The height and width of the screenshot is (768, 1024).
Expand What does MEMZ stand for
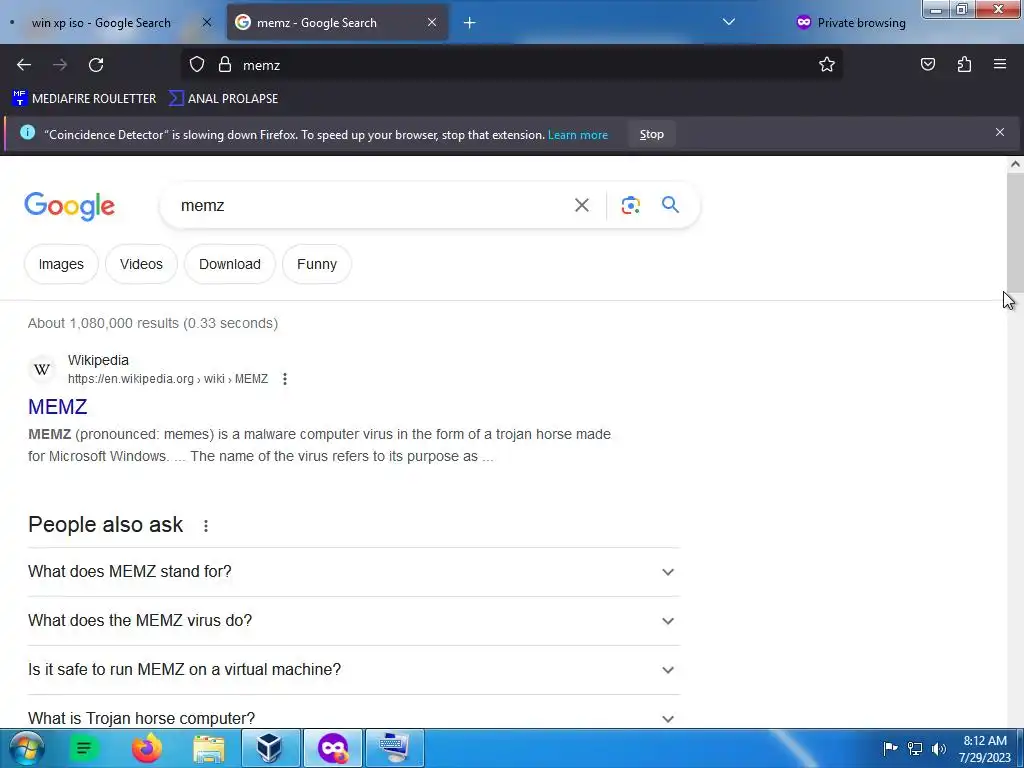pos(353,571)
